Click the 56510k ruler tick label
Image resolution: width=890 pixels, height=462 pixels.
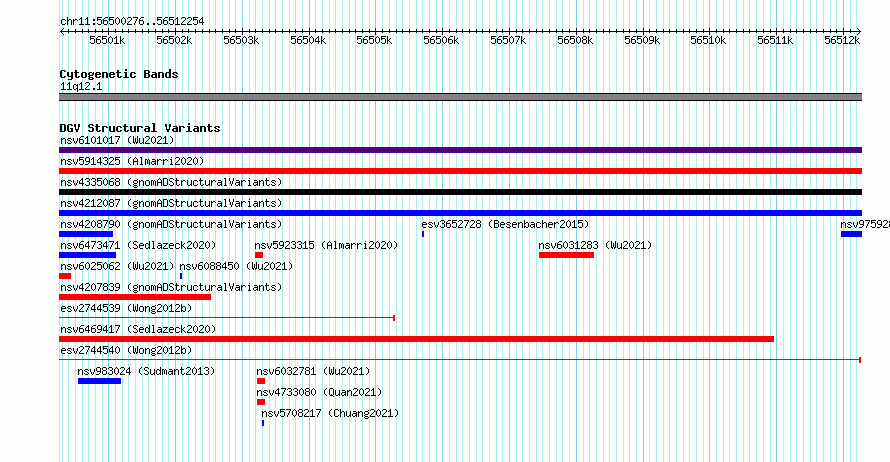tap(708, 40)
